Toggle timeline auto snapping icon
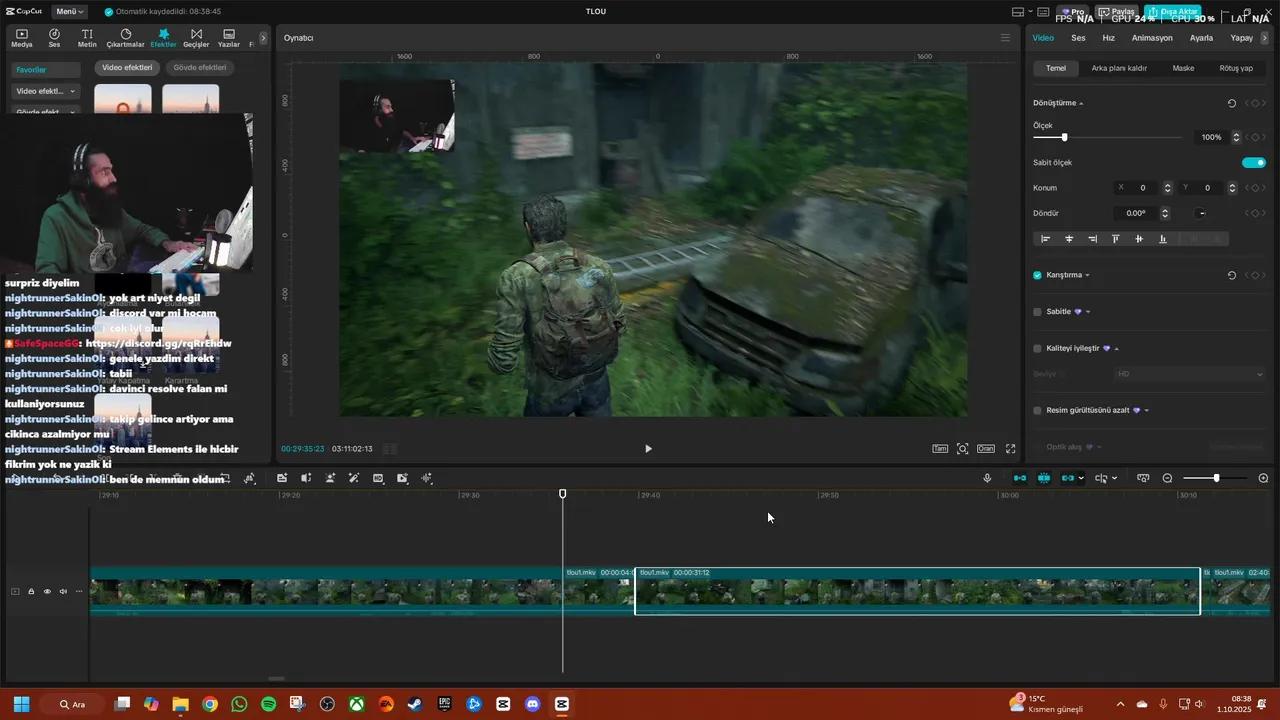 point(1043,478)
